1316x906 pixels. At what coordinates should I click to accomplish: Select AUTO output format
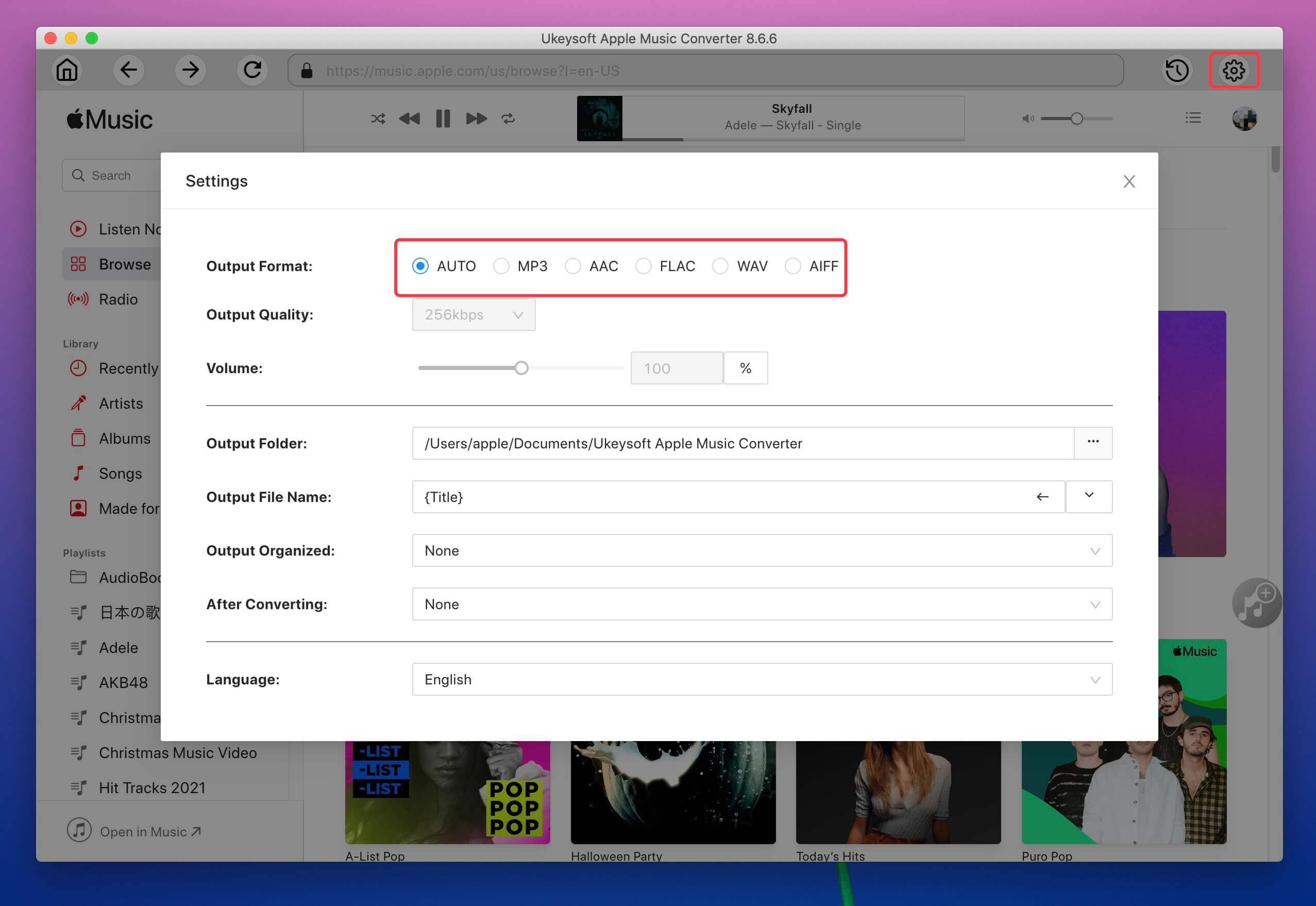point(421,266)
